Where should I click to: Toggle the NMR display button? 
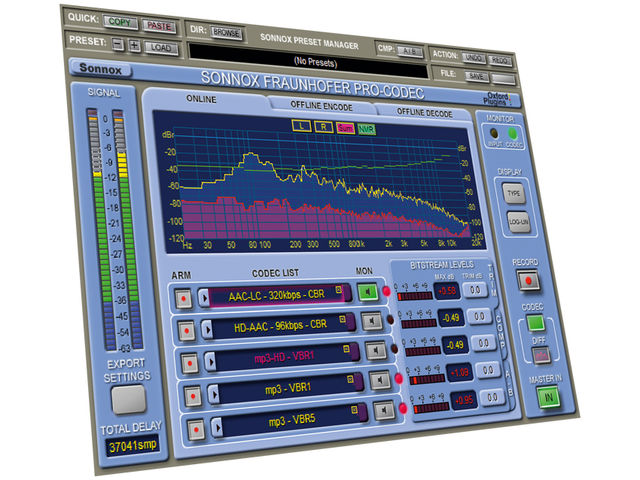[x=366, y=129]
